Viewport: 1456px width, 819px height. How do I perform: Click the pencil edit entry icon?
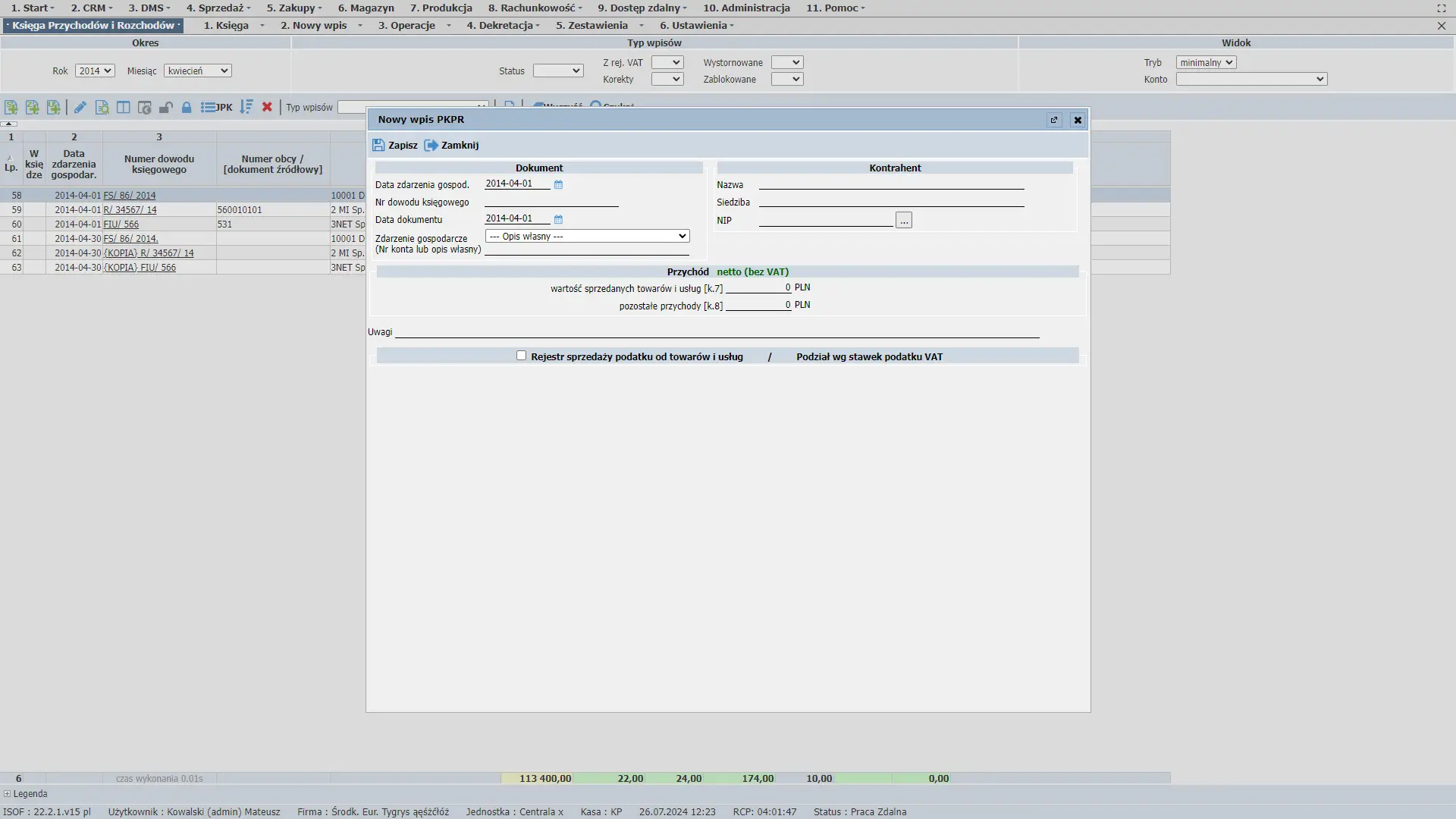[80, 108]
